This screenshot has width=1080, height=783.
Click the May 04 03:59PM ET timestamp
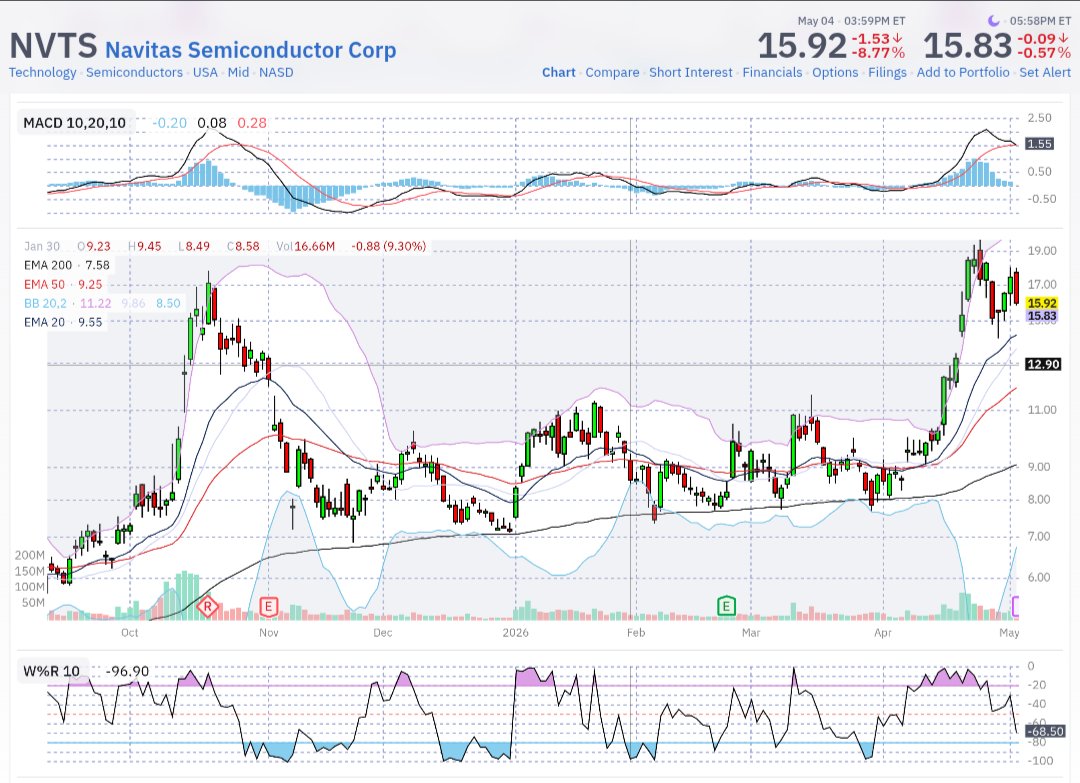click(851, 21)
